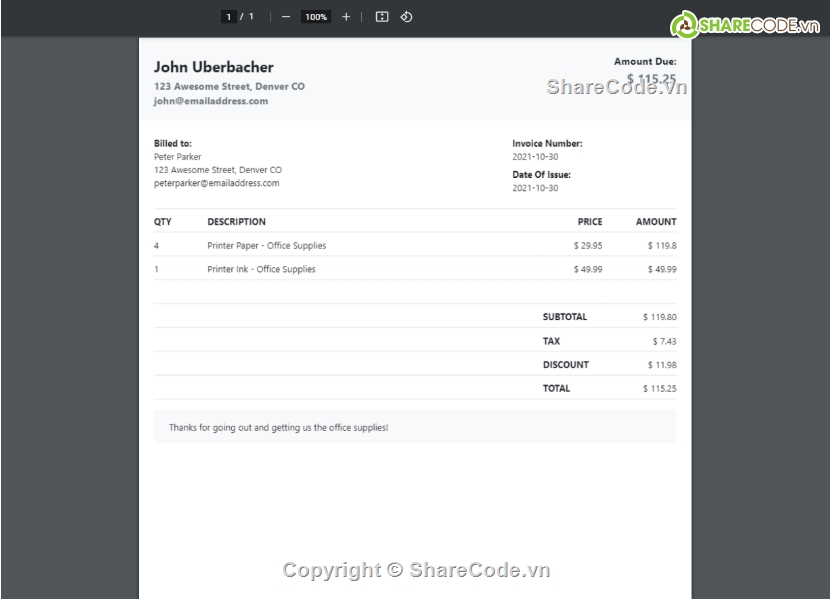
Task: Click the Date Of Issue label
Action: 541,175
